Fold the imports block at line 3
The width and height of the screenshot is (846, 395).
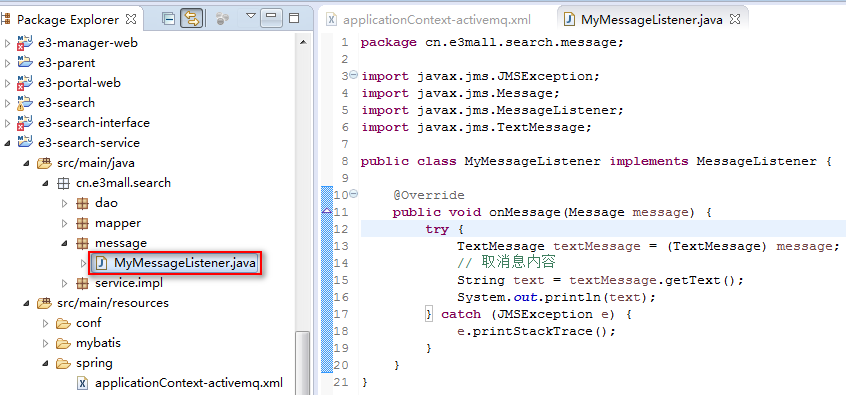(353, 75)
